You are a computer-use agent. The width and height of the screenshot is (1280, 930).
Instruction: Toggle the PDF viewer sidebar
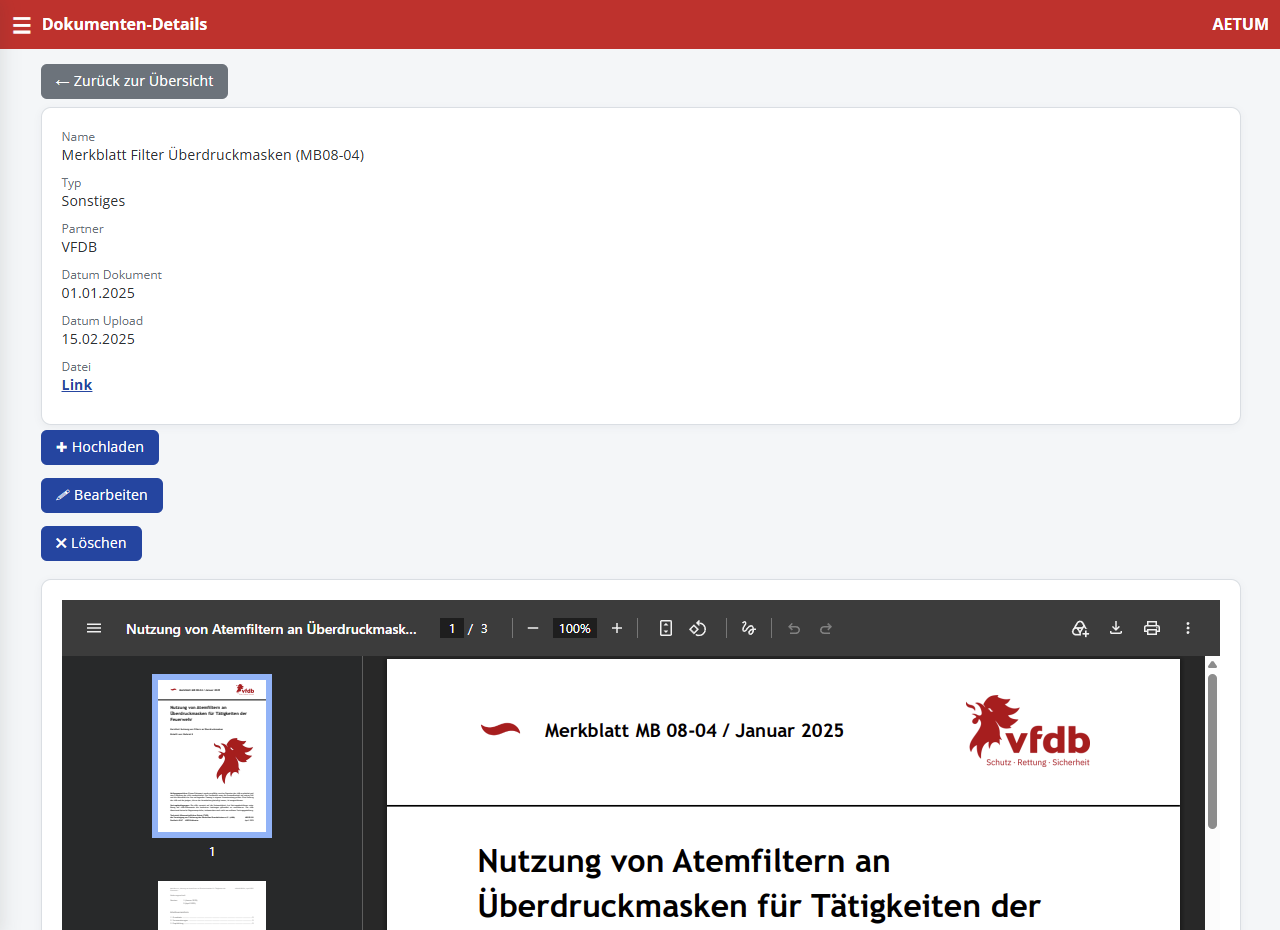[94, 628]
